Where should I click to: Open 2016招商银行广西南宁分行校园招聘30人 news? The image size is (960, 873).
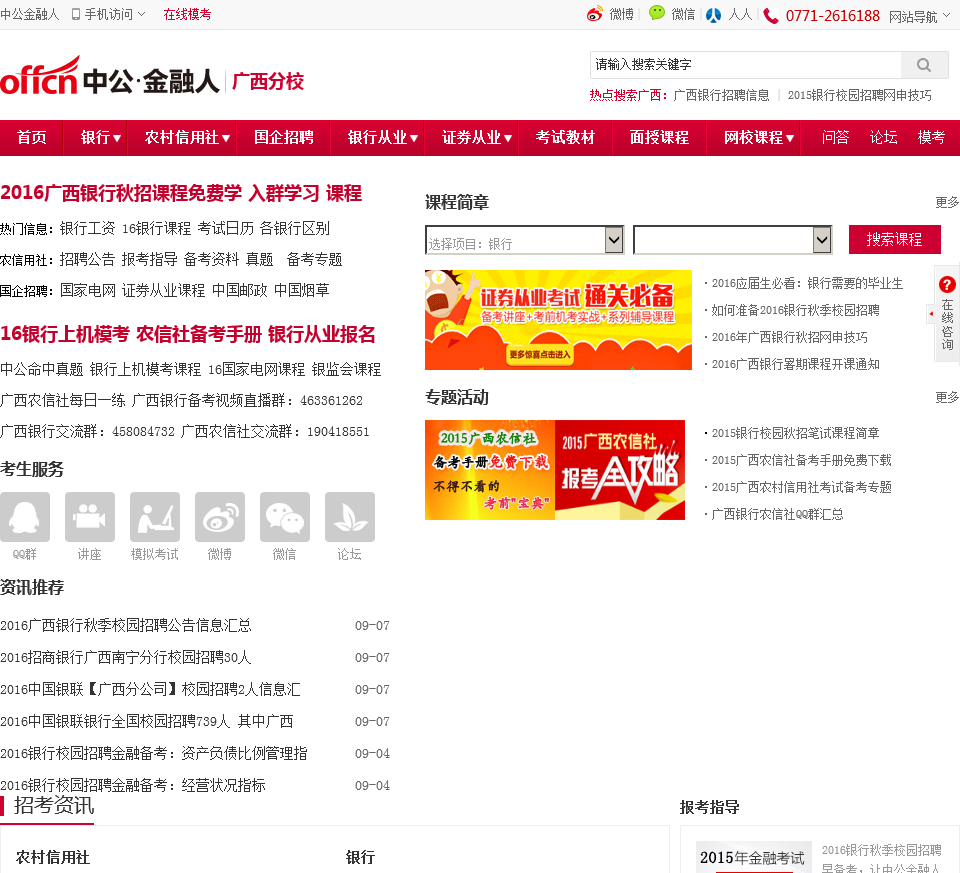126,658
